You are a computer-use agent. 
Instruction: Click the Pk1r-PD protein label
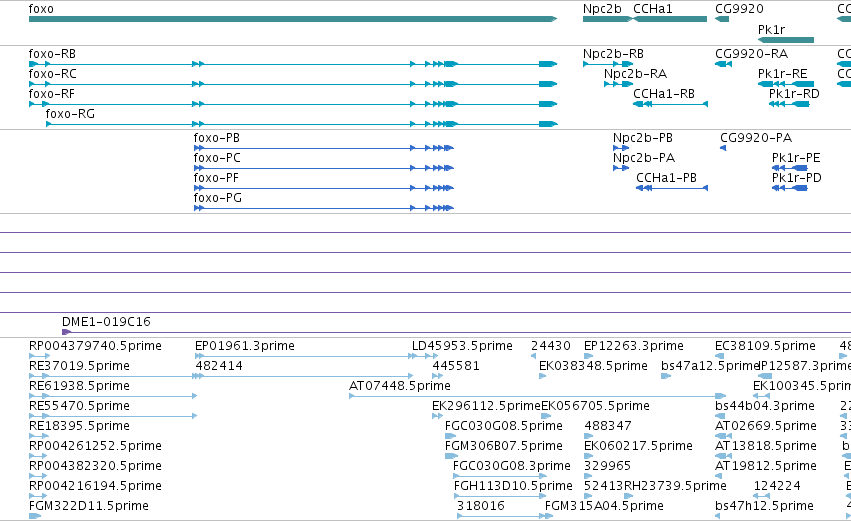[797, 178]
